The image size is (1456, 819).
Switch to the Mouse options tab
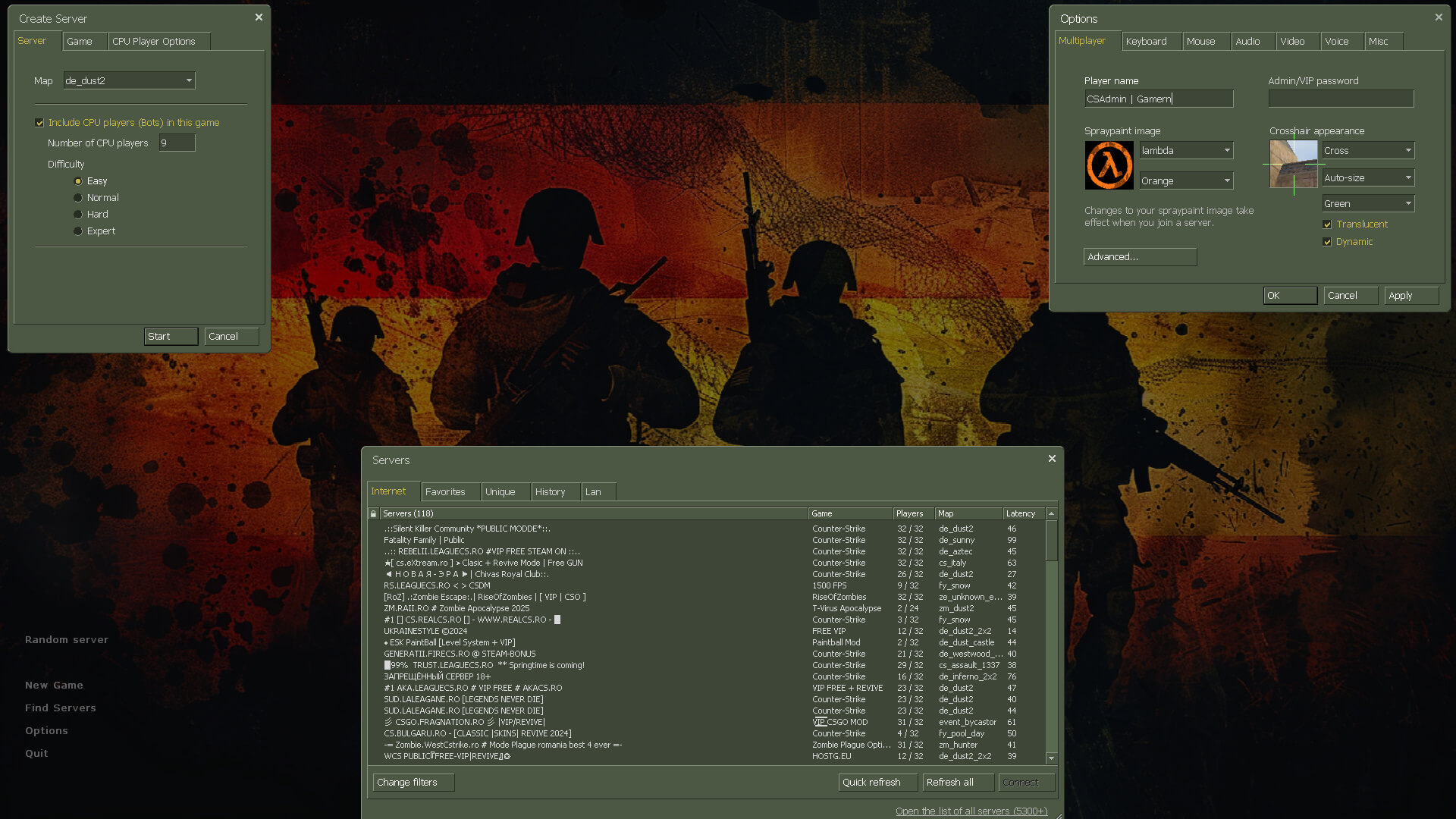[x=1207, y=41]
